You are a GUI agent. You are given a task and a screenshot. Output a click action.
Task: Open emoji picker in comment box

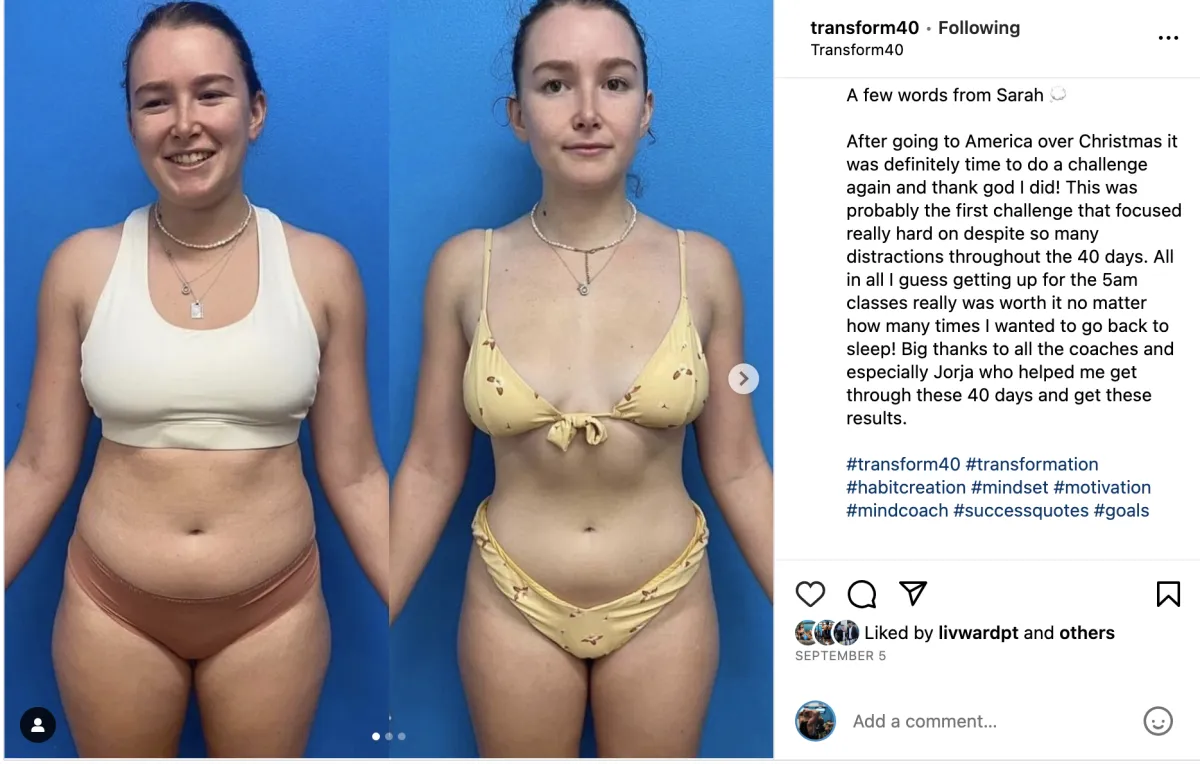[x=1158, y=721]
